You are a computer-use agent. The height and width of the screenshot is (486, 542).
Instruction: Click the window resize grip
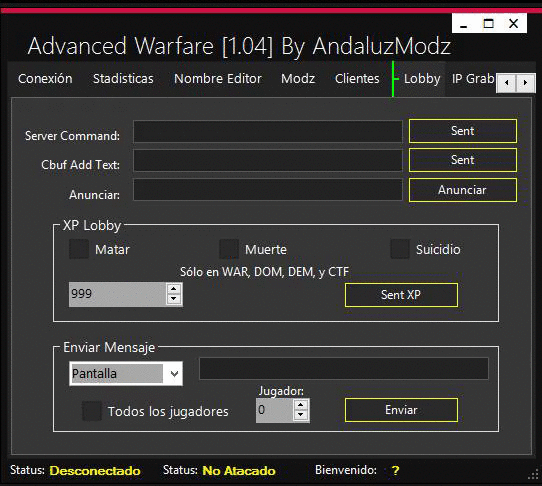coord(534,474)
